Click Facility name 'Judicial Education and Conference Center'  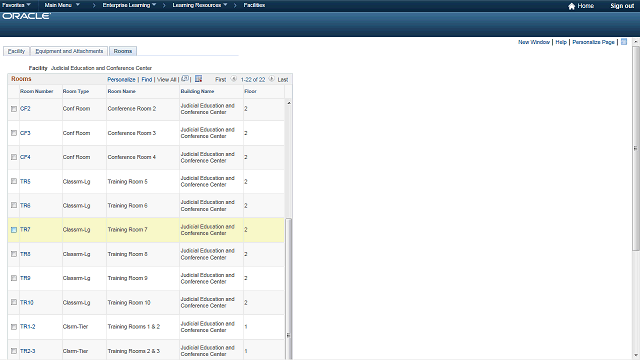coord(101,68)
